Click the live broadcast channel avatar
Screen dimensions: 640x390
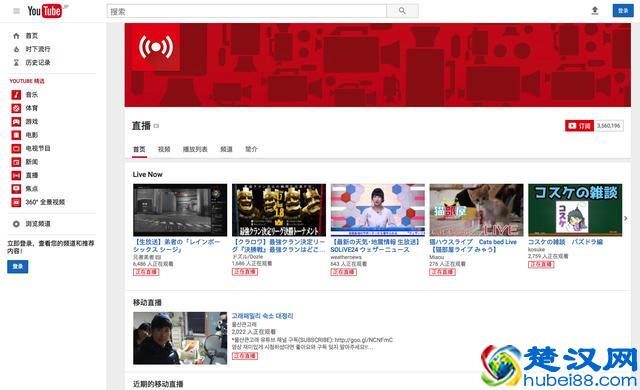pos(156,47)
